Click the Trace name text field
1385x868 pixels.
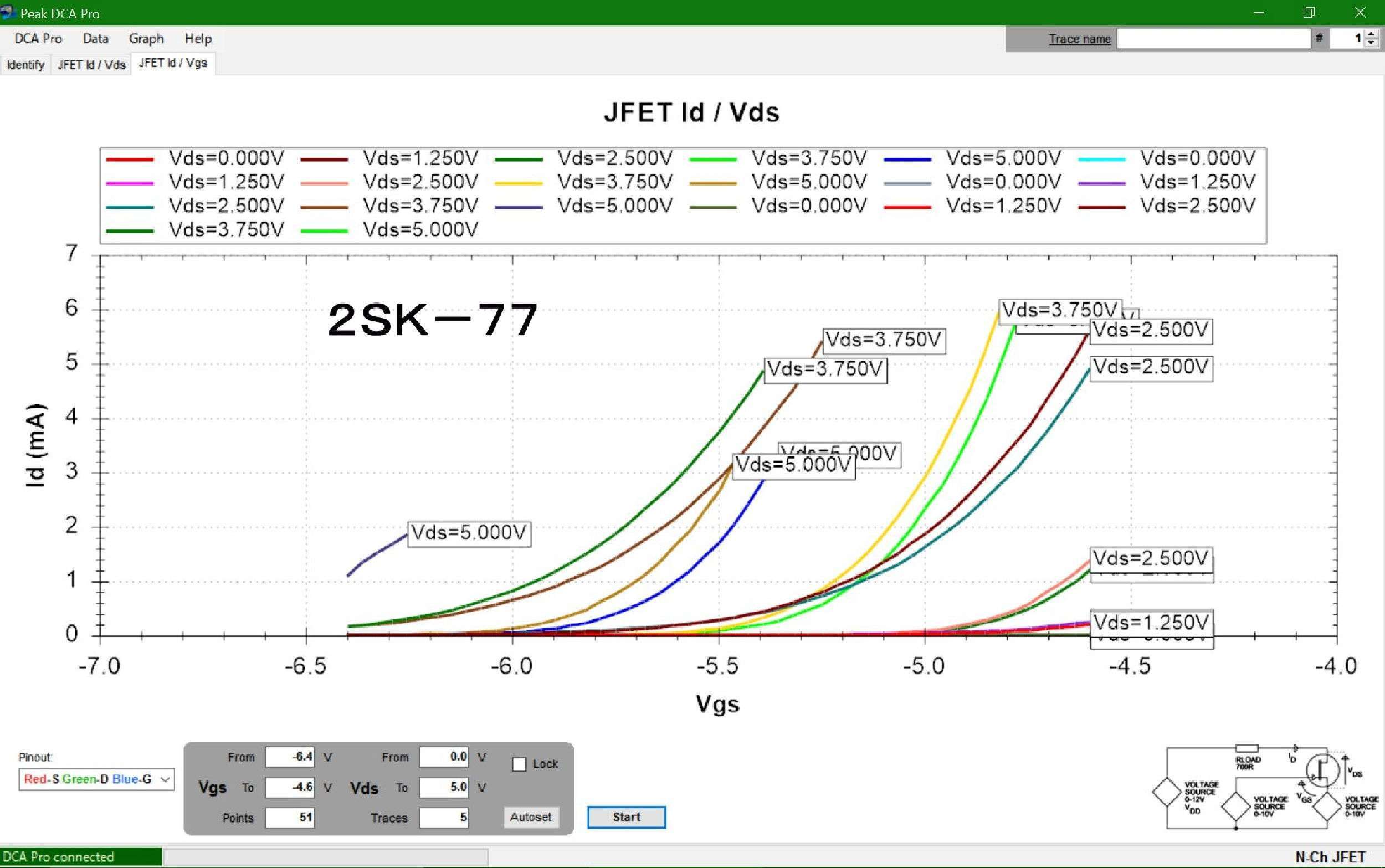click(x=1213, y=38)
